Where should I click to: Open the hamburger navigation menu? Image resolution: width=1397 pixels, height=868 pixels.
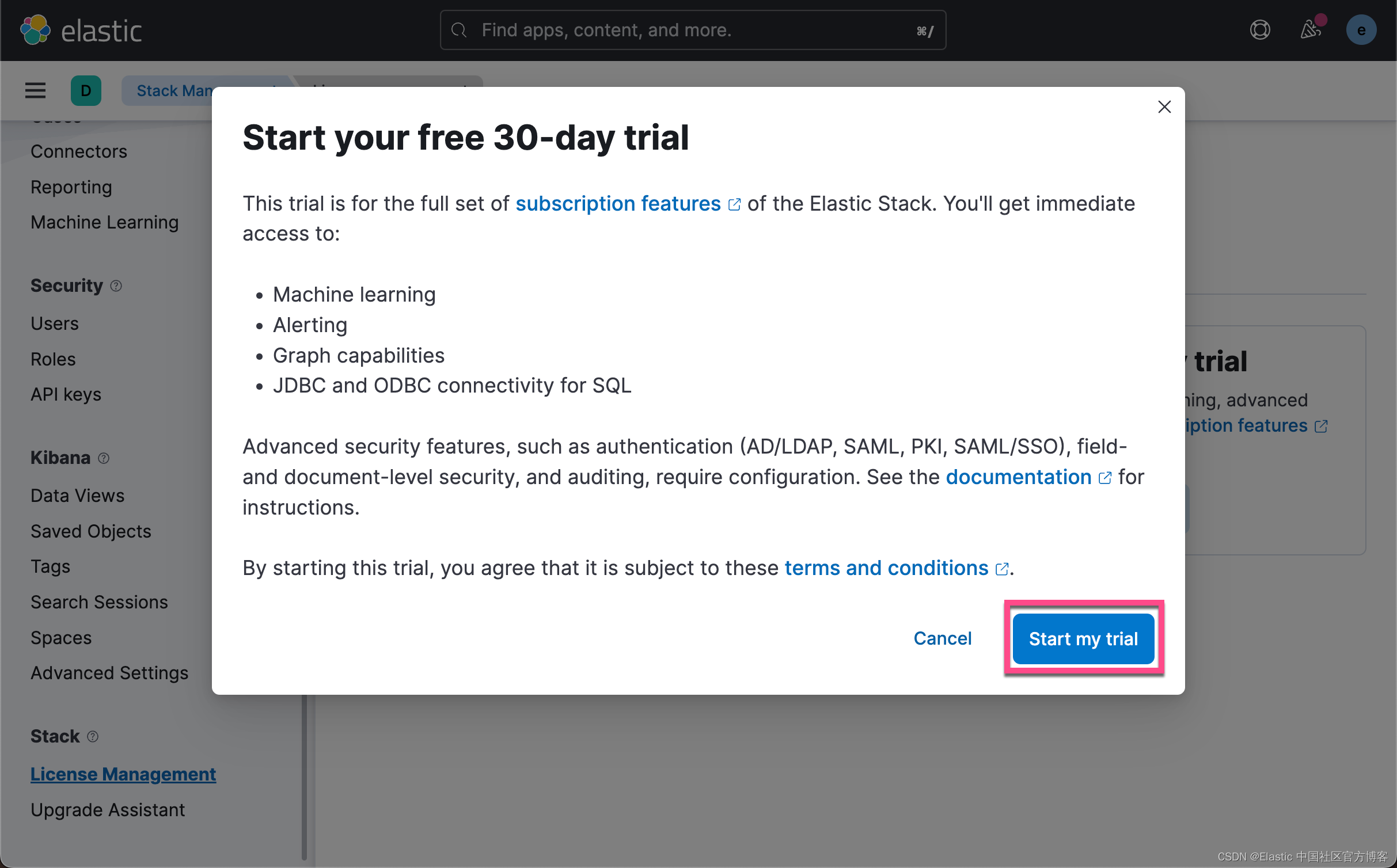(35, 90)
